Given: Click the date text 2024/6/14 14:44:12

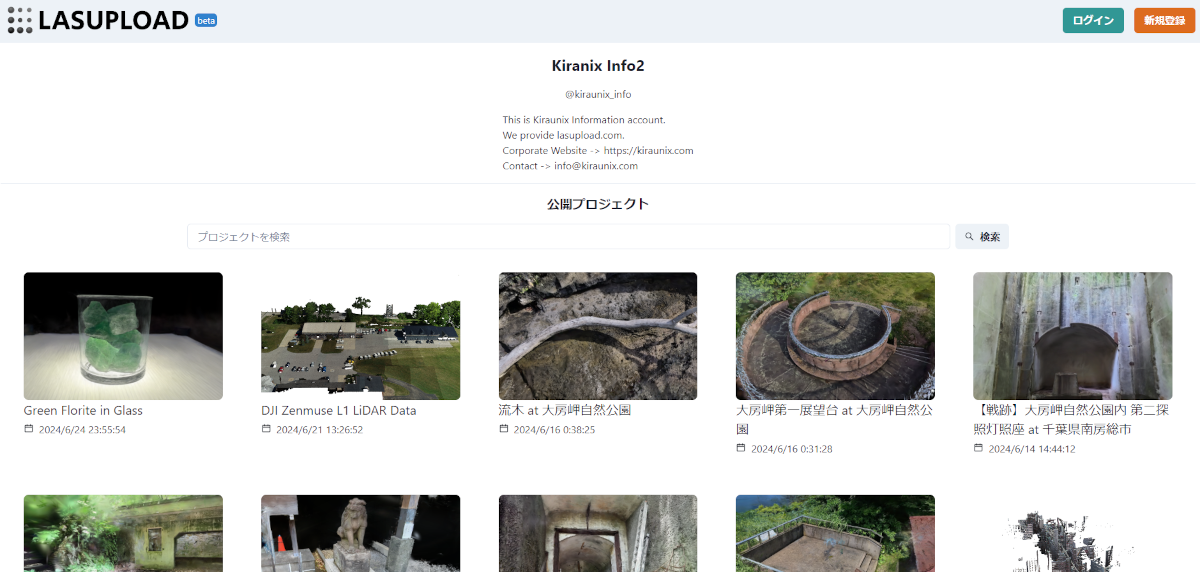Looking at the screenshot, I should [x=1032, y=449].
